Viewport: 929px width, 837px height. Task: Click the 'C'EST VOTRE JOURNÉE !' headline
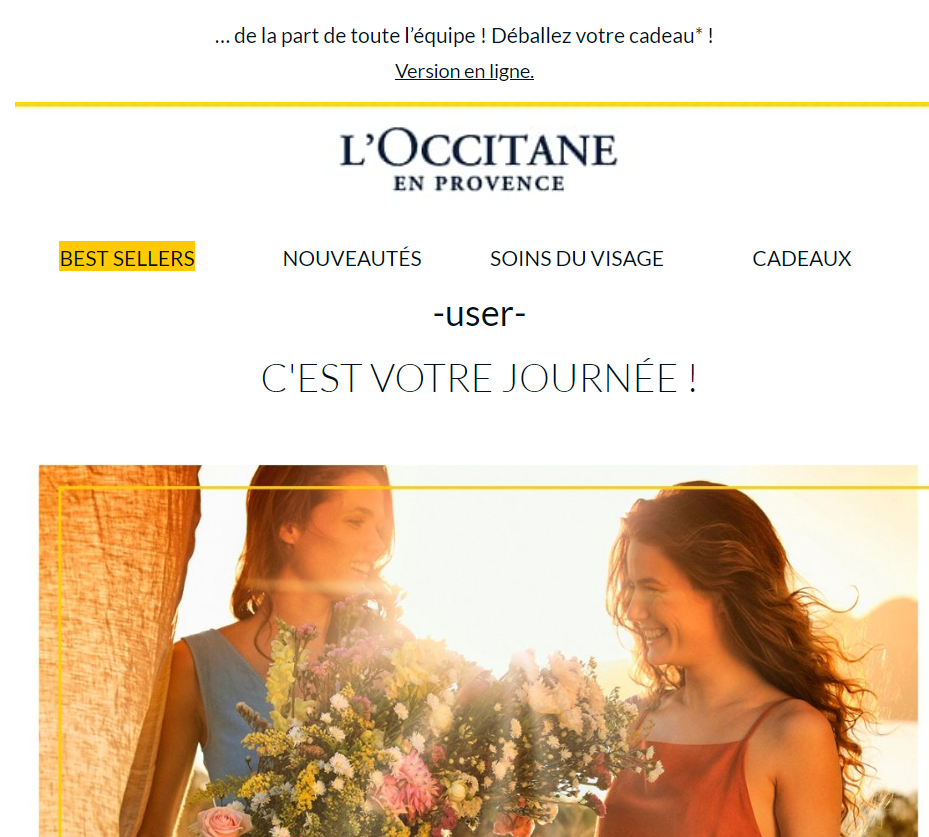(x=479, y=378)
